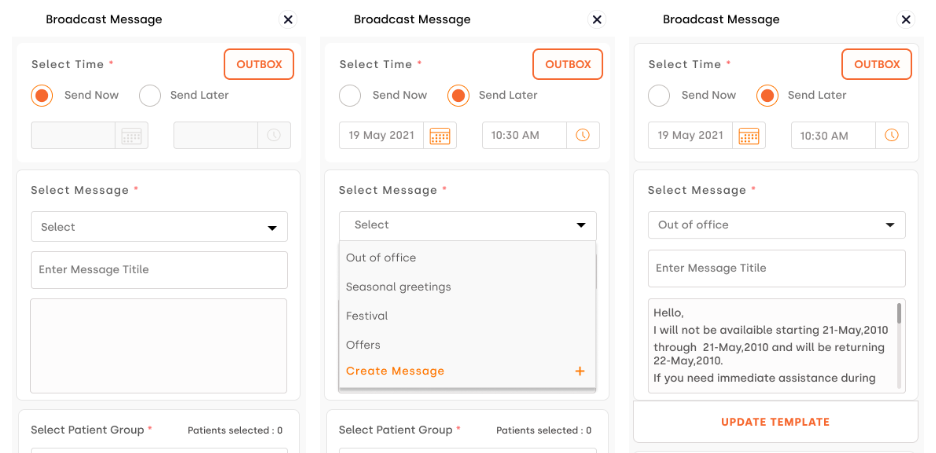Focus the Enter Message Title field in the left panel
936x453 pixels.
159,270
